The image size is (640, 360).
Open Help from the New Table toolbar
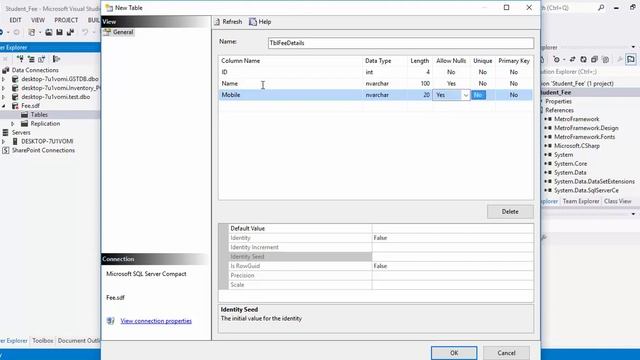click(260, 22)
